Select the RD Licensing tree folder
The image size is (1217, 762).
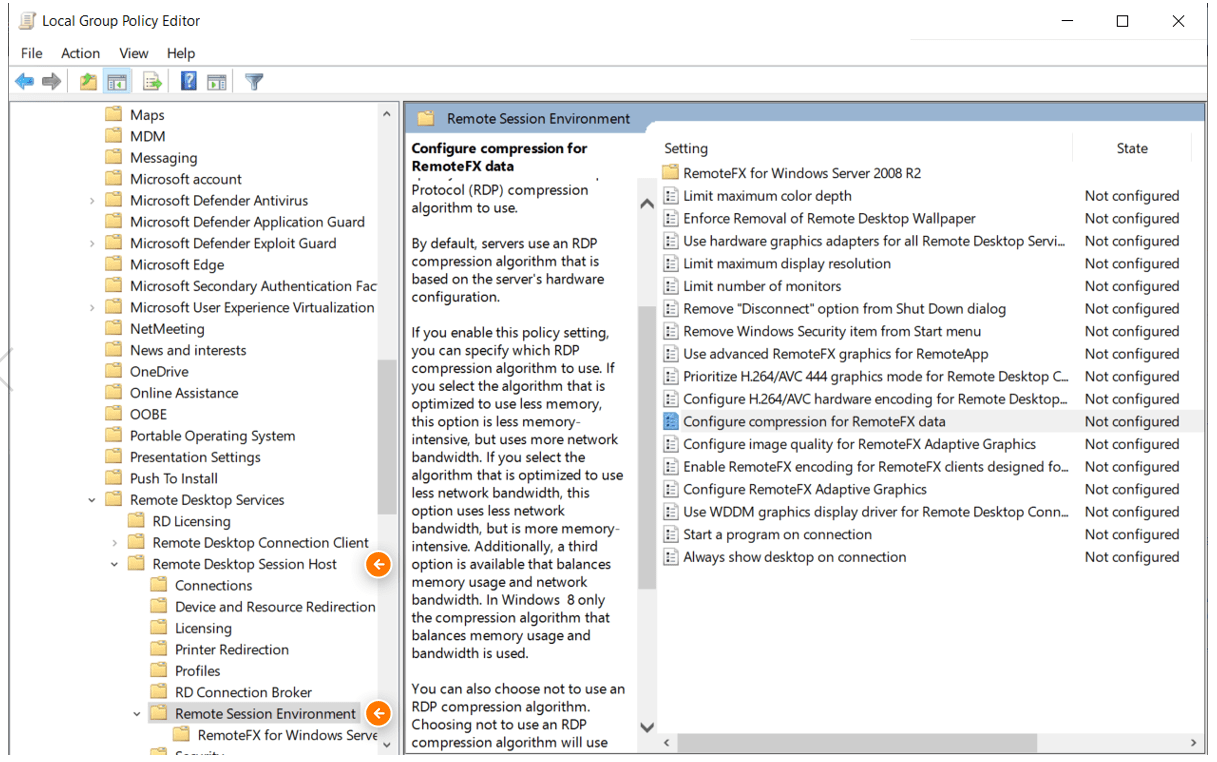pos(191,521)
